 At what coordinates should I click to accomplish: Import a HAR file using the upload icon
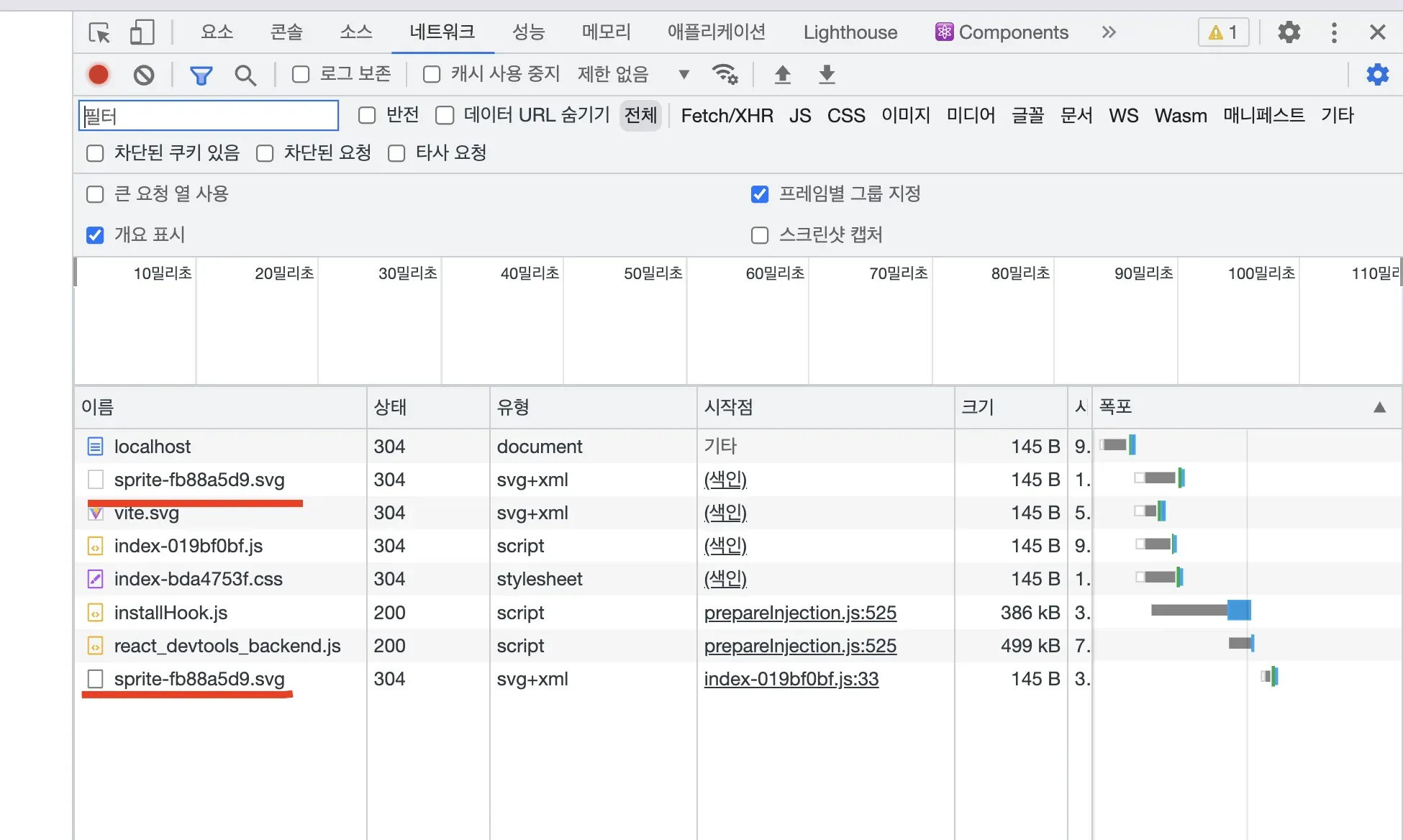pyautogui.click(x=783, y=75)
